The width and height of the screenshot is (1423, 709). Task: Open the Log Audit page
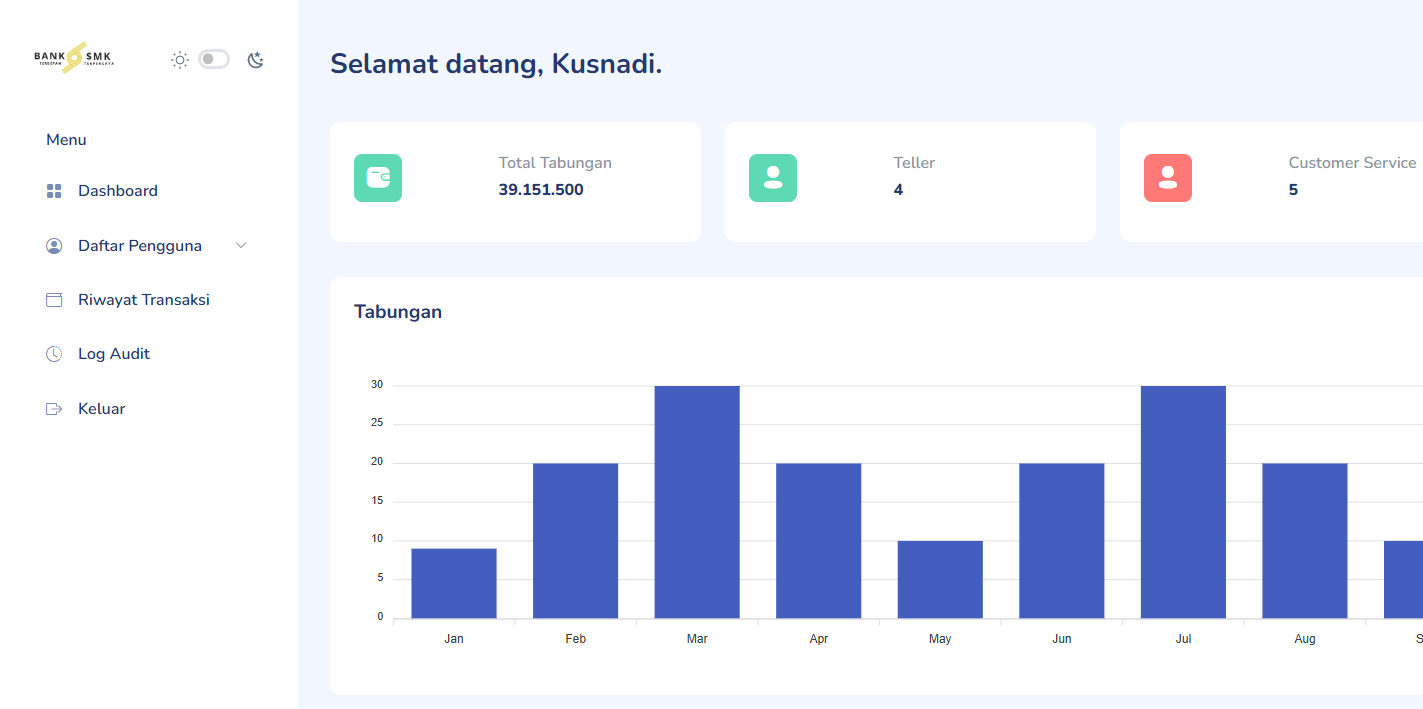[x=114, y=354]
